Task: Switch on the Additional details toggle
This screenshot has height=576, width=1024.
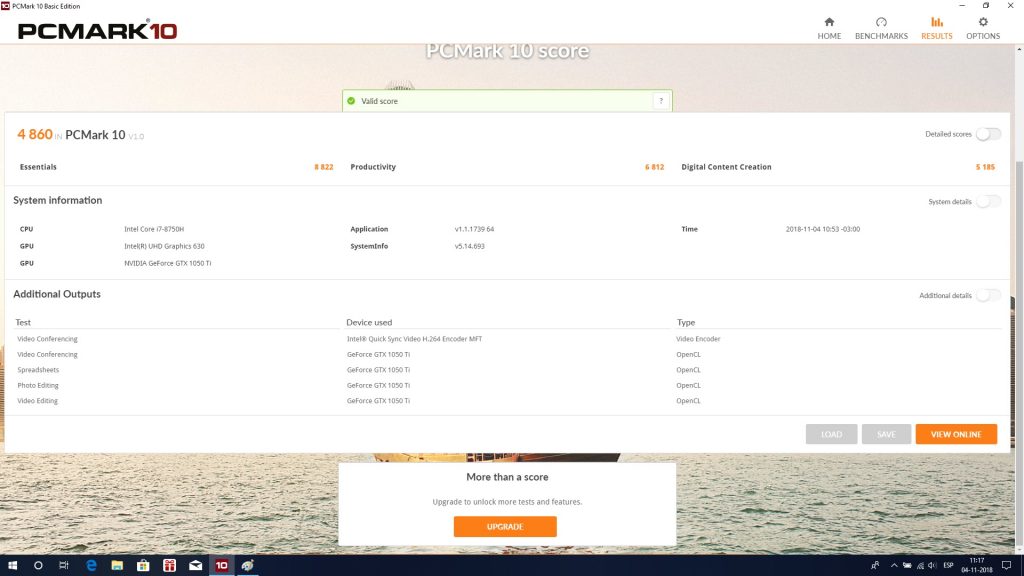Action: point(987,295)
